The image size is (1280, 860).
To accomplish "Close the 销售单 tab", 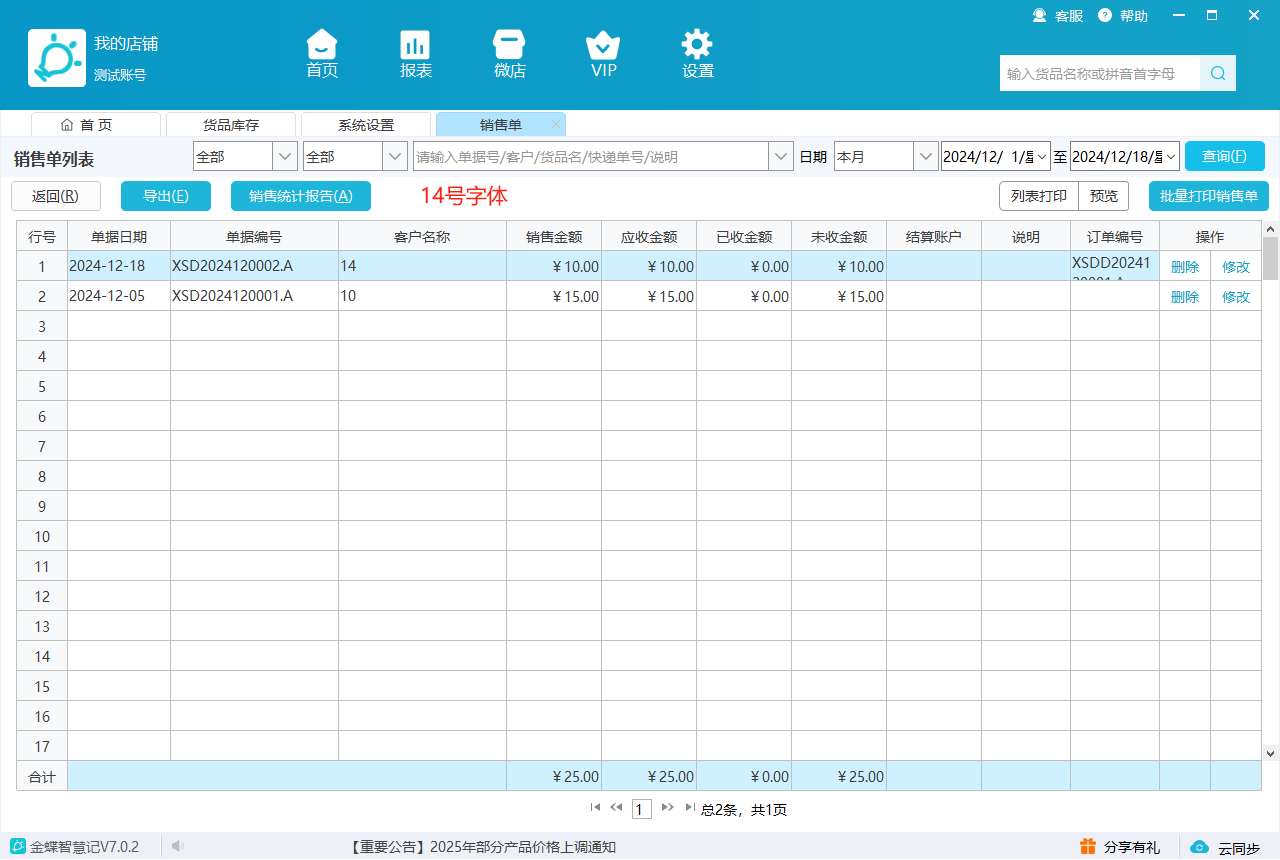I will point(556,124).
